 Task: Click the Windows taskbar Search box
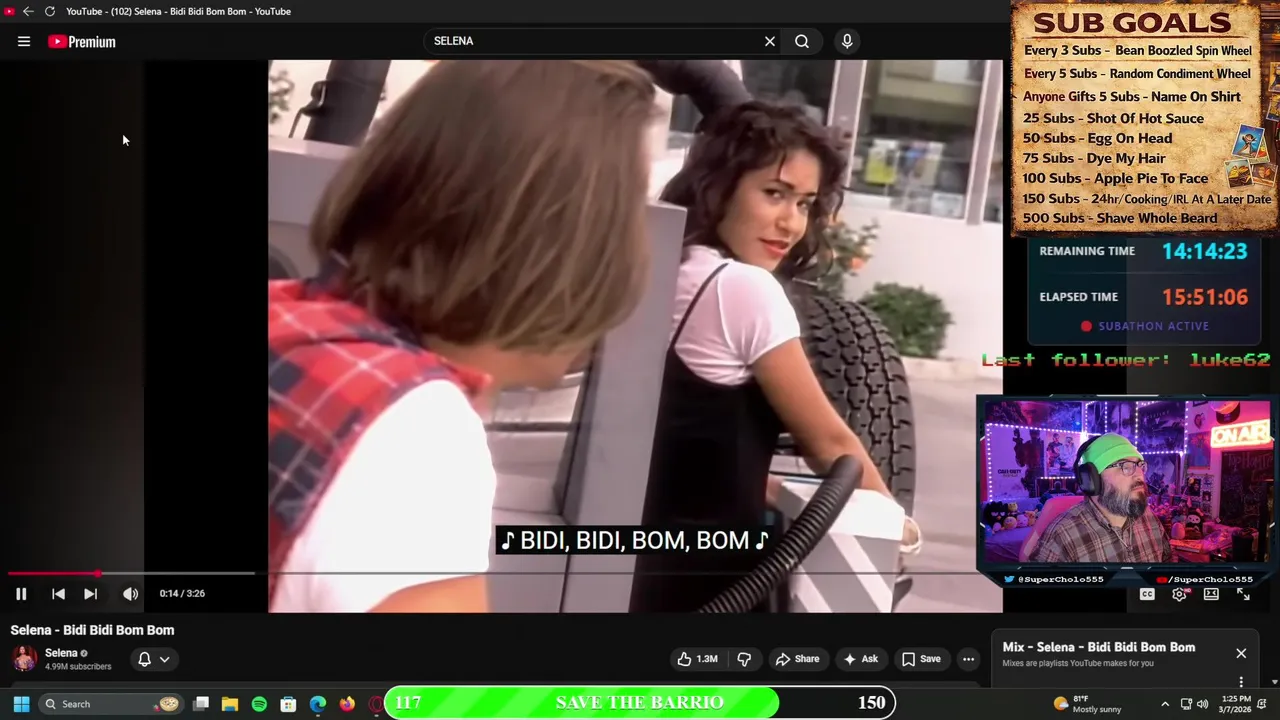(111, 704)
